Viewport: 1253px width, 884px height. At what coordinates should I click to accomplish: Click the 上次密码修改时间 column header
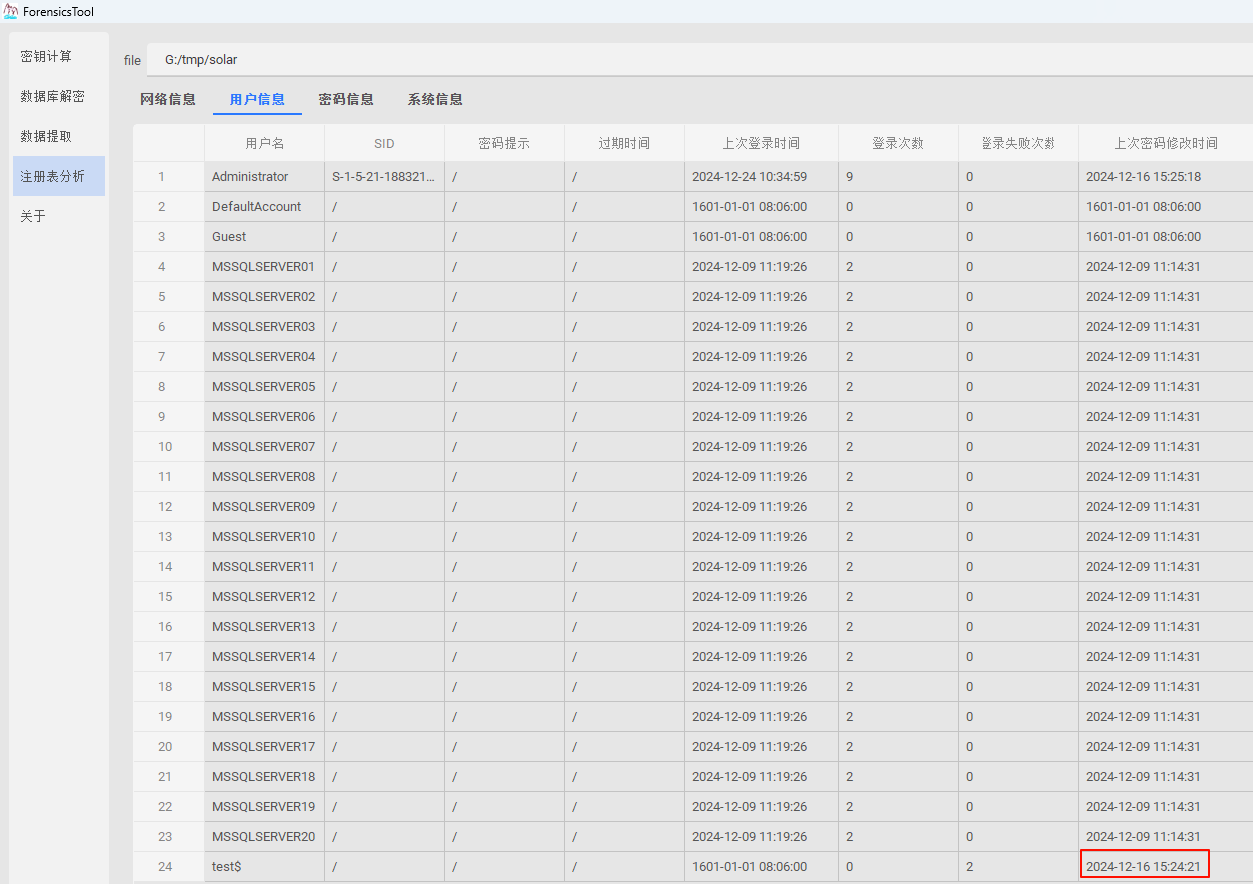tap(1166, 143)
